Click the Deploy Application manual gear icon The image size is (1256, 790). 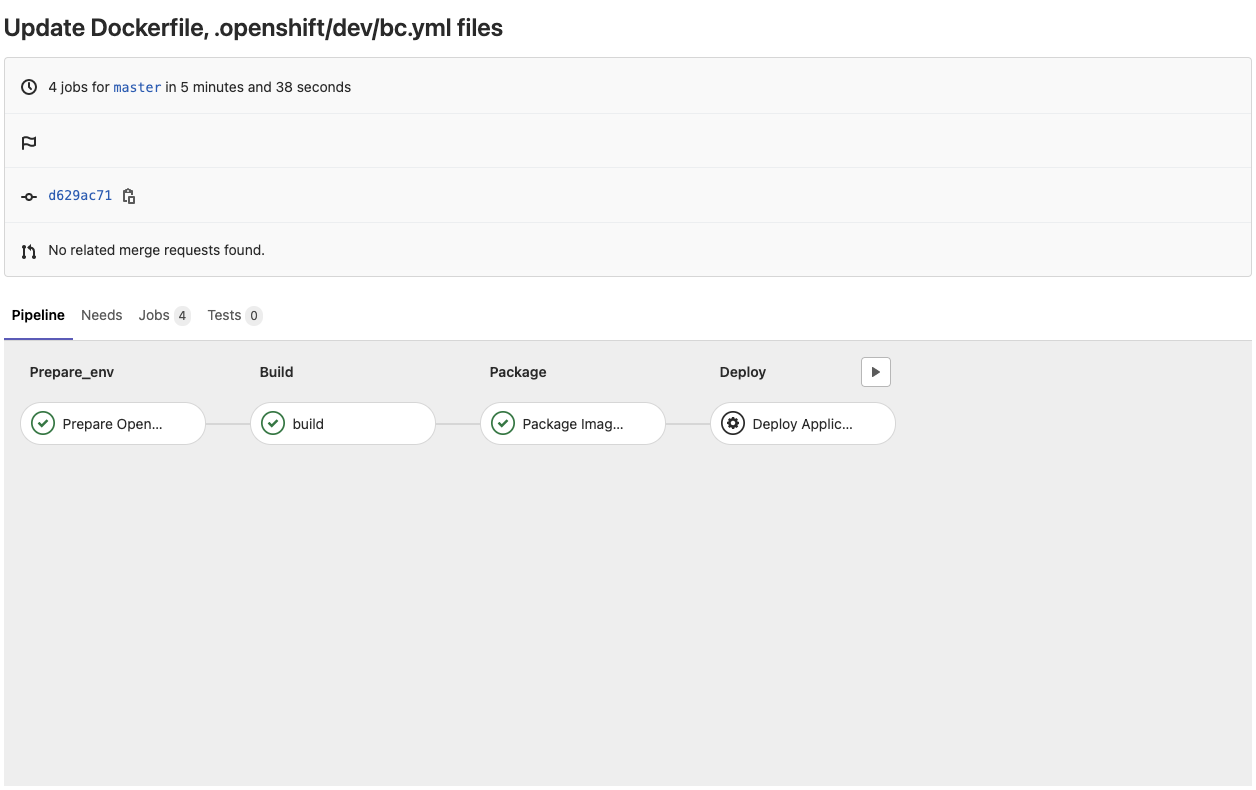pos(733,424)
